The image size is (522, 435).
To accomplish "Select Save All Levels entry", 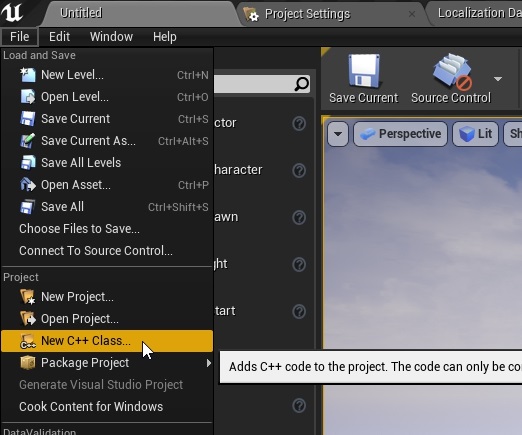I will point(107,163).
